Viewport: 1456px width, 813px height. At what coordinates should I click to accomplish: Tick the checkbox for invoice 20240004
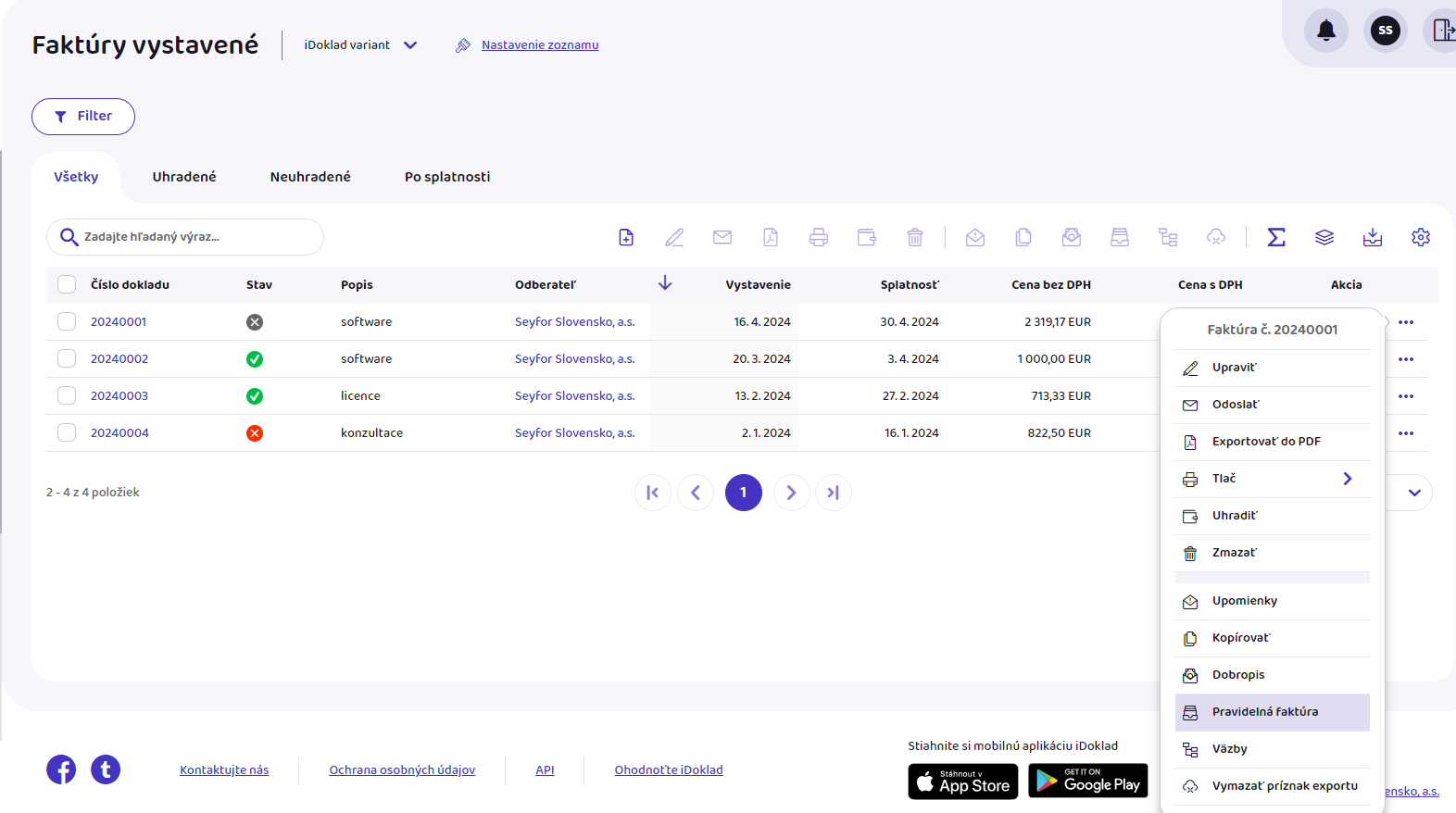coord(67,433)
